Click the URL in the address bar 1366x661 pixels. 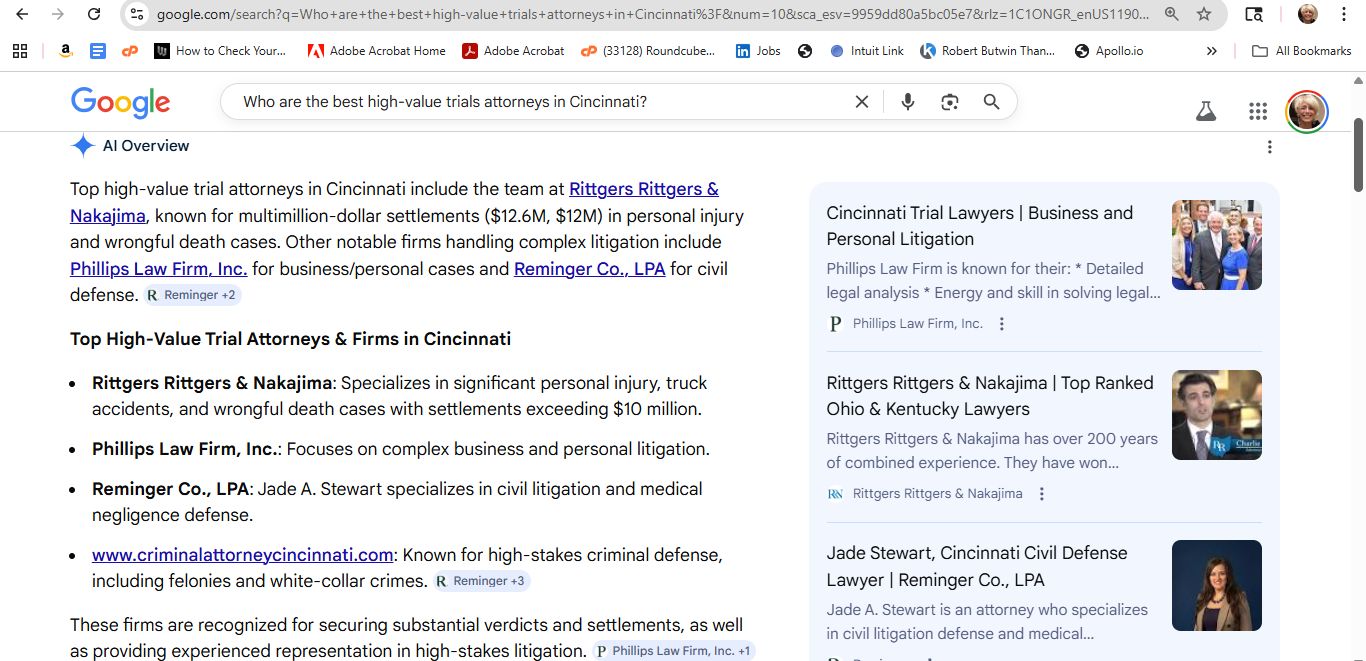pos(653,14)
